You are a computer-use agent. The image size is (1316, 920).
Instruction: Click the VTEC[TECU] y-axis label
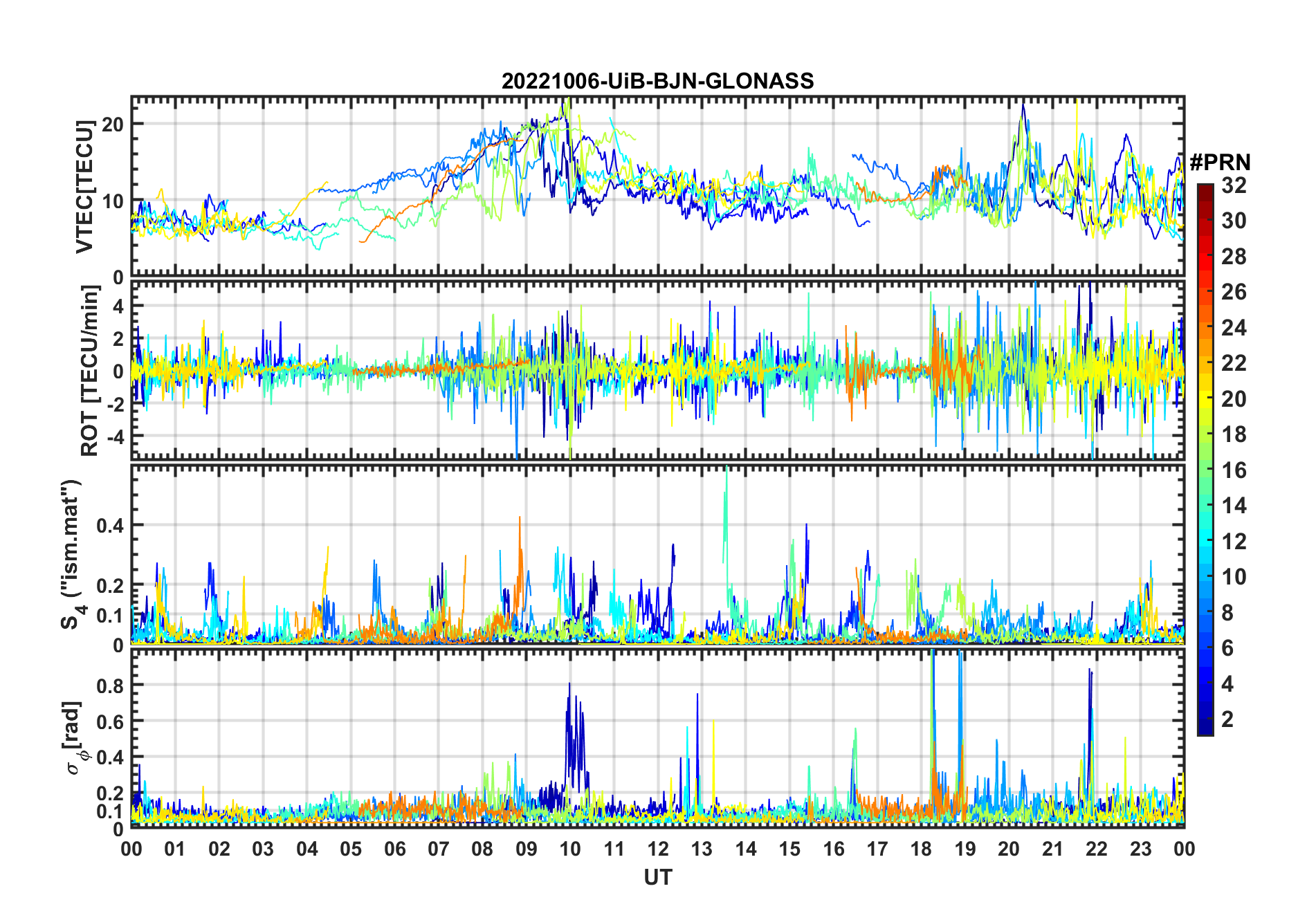[x=84, y=187]
